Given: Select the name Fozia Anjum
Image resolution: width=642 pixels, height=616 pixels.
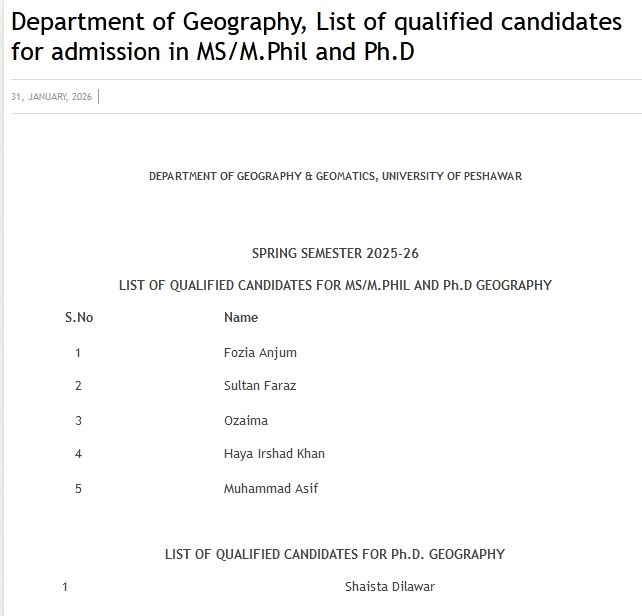Looking at the screenshot, I should click(260, 352).
